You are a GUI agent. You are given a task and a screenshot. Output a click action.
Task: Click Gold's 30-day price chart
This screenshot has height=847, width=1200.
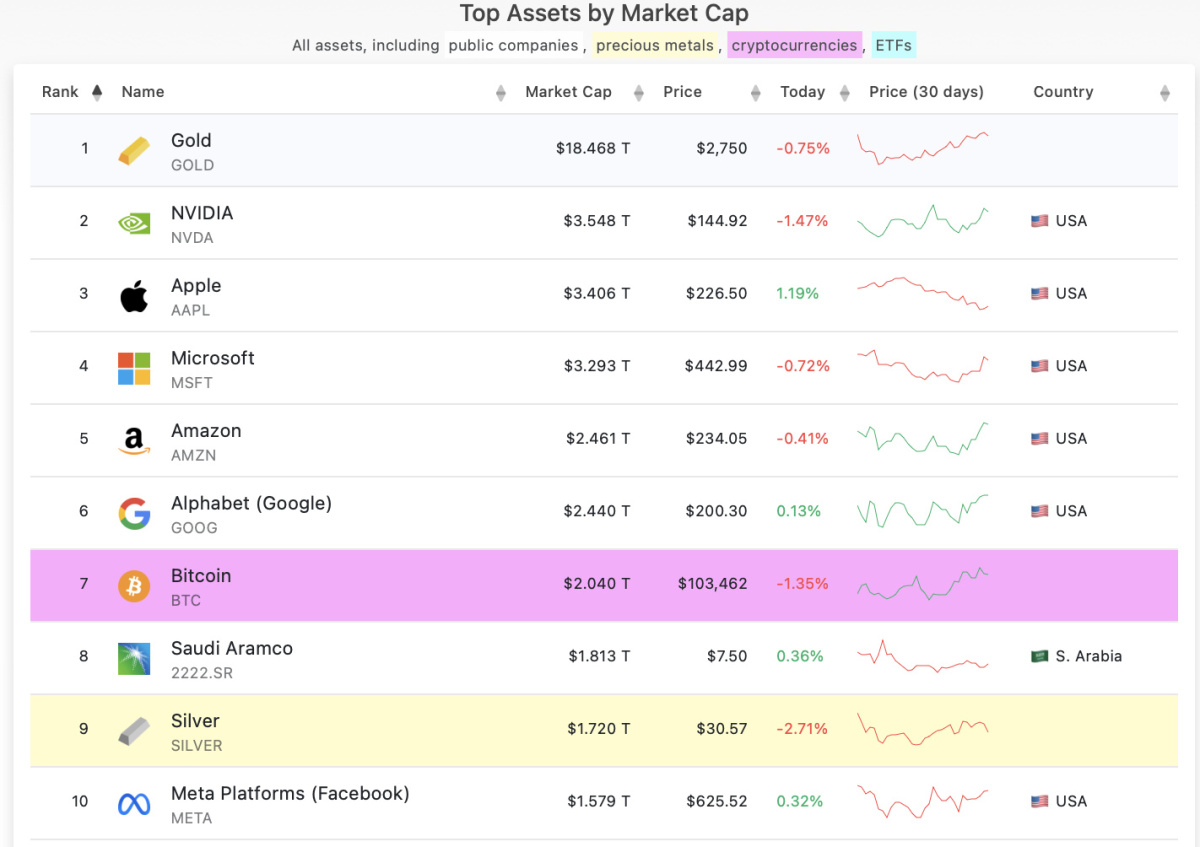tap(923, 148)
